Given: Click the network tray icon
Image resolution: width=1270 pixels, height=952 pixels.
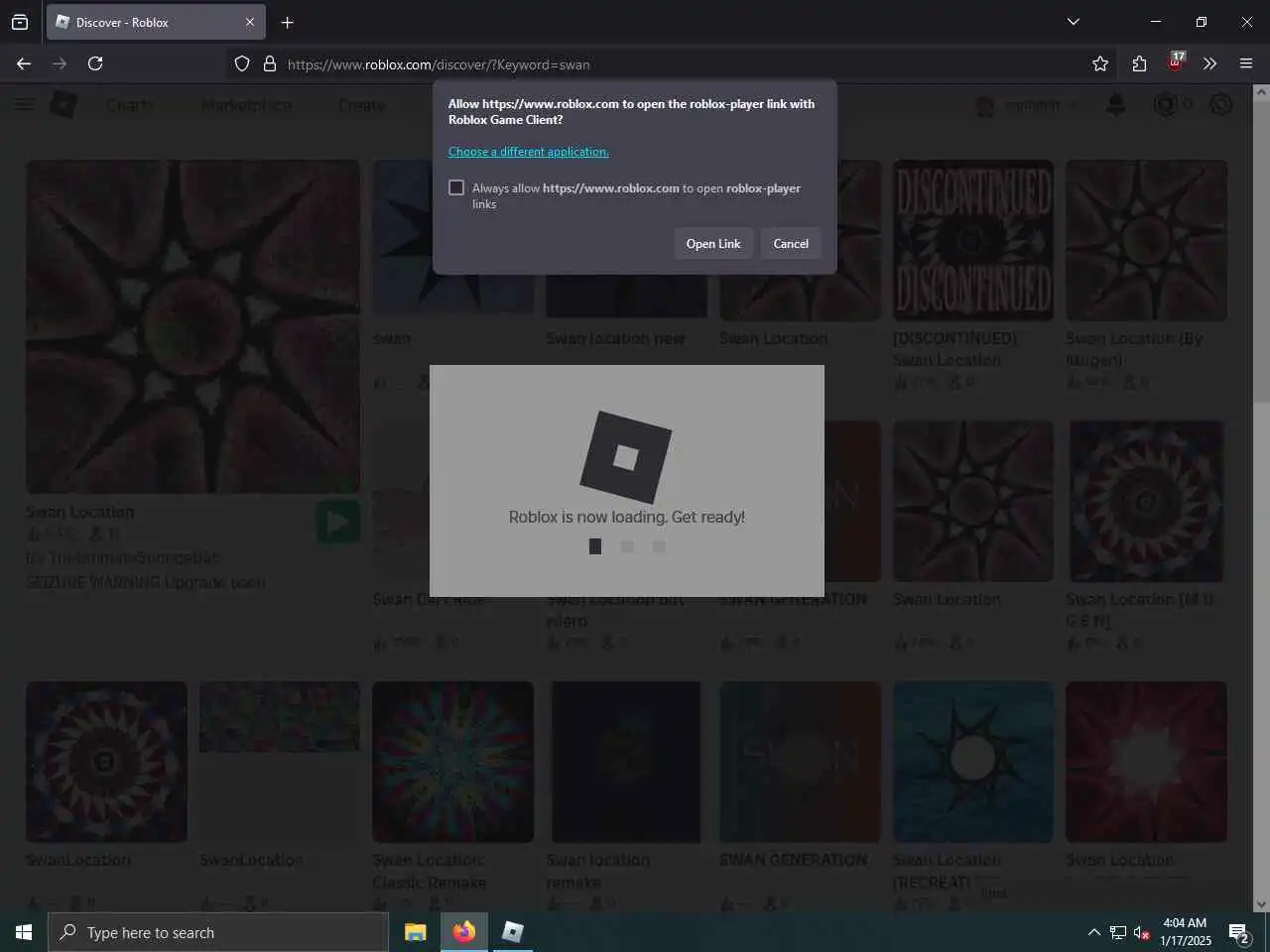Looking at the screenshot, I should [x=1118, y=932].
